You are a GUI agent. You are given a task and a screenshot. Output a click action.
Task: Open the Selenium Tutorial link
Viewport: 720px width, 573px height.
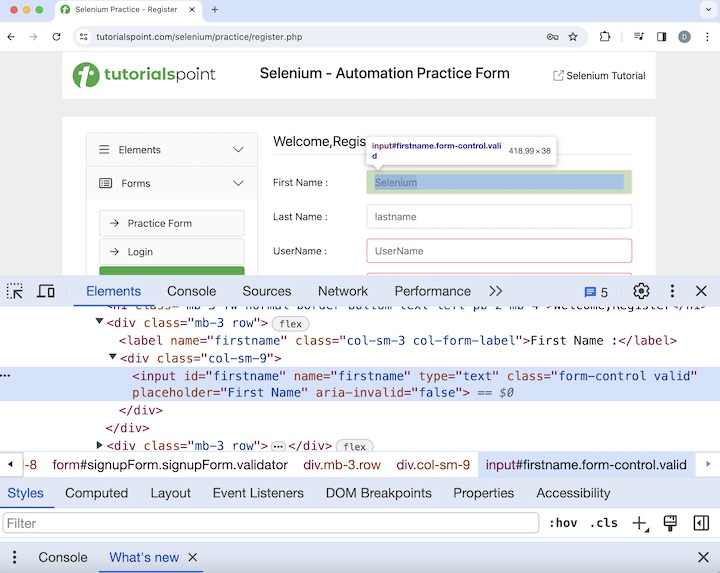[598, 76]
